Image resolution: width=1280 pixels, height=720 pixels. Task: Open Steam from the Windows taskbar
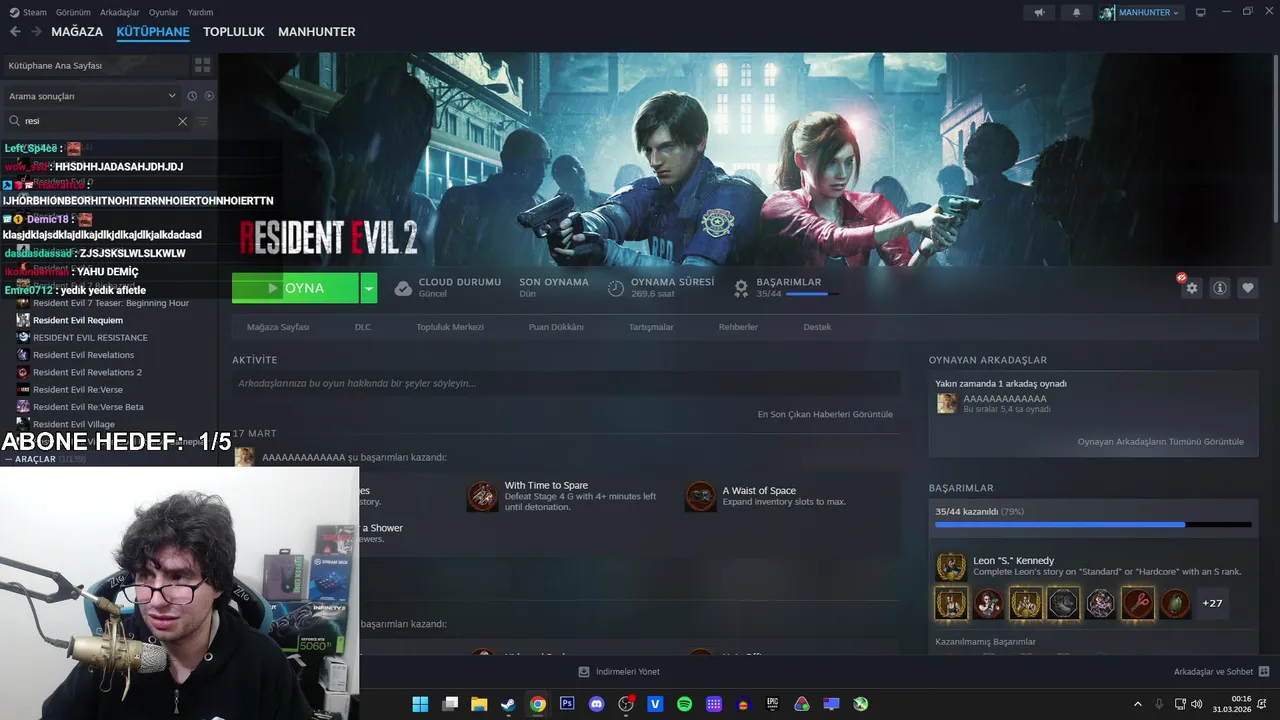point(508,704)
